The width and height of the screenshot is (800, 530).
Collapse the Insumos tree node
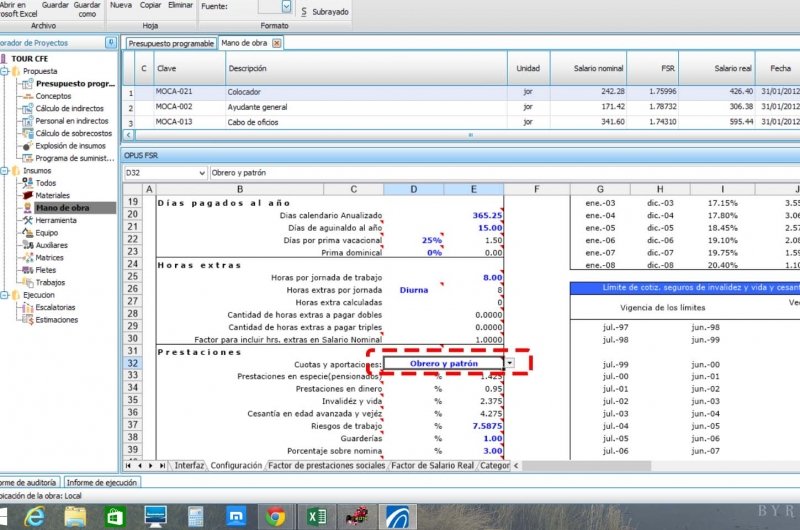[6, 171]
